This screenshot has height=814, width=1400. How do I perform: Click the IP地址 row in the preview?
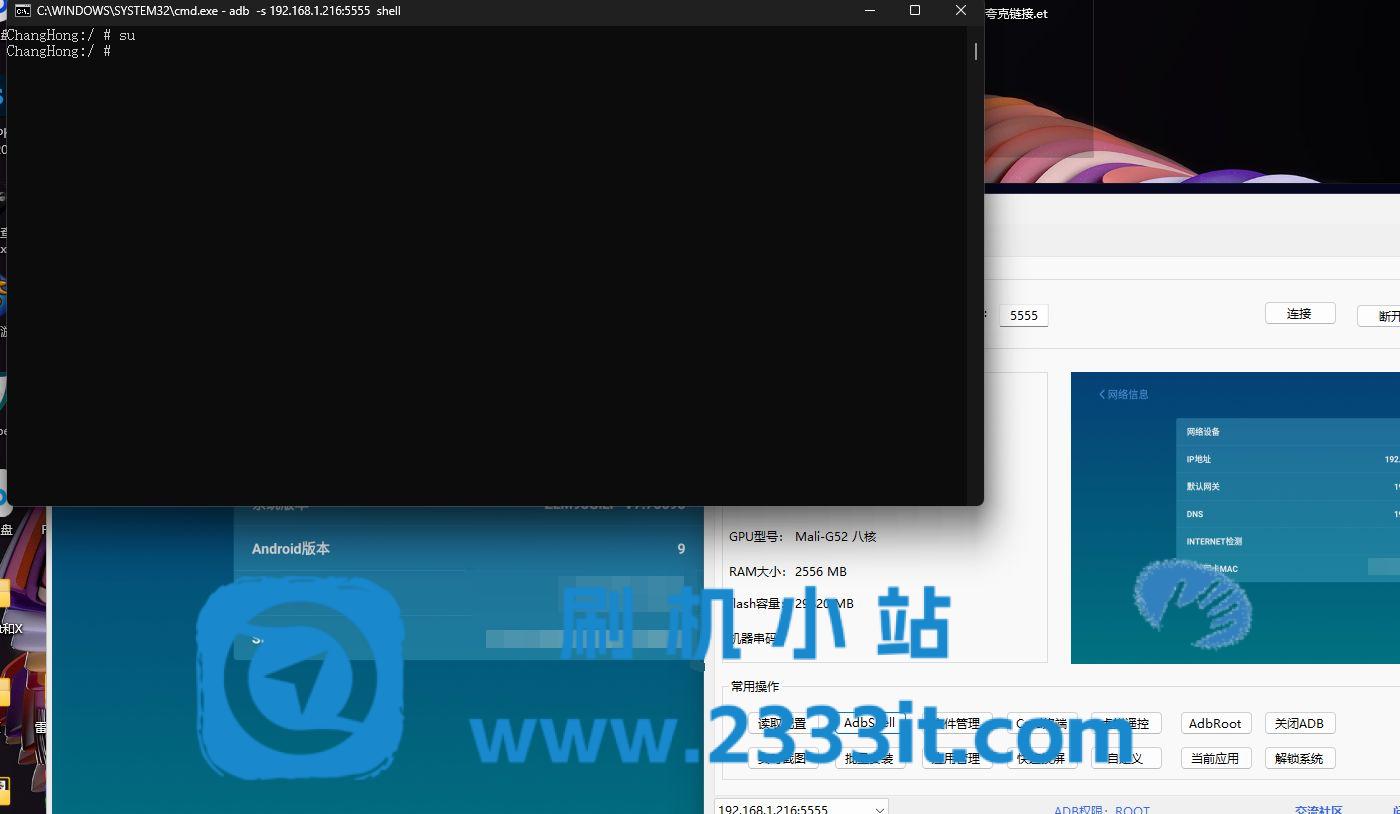(x=1288, y=459)
